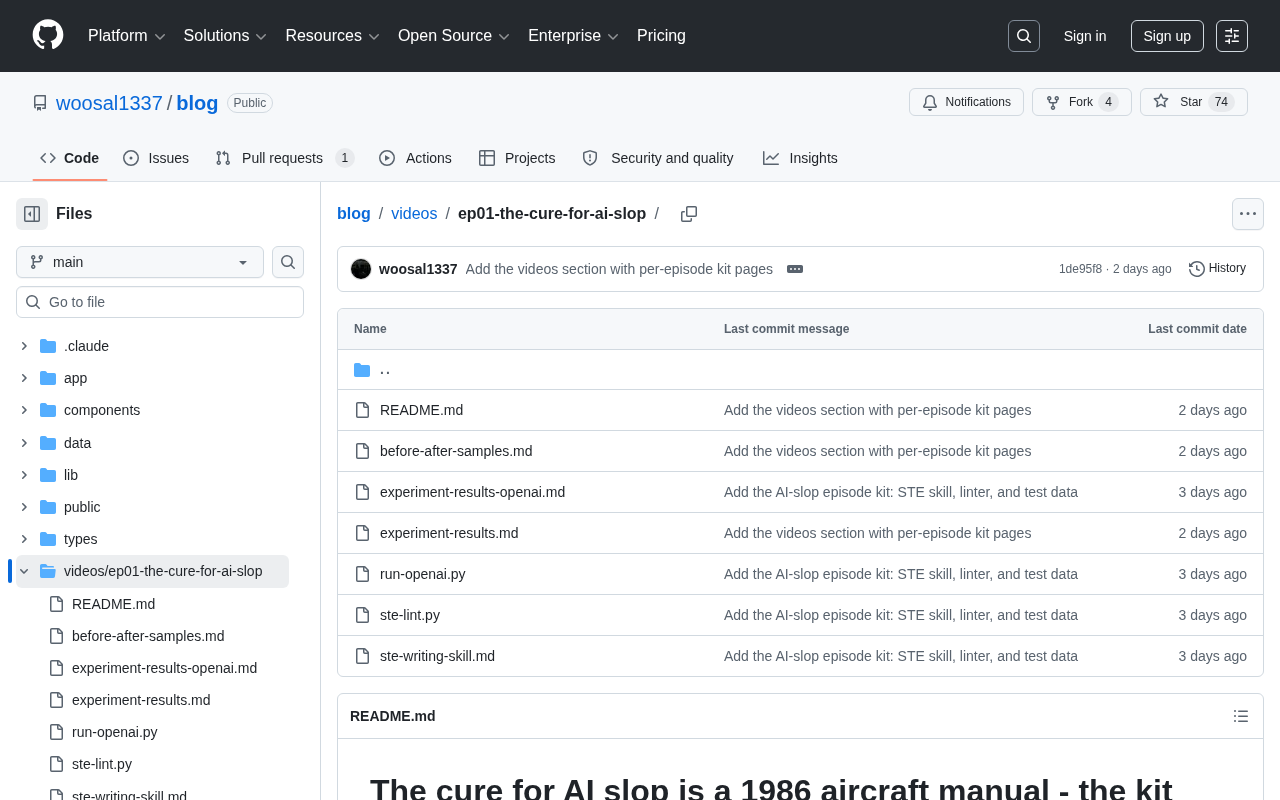Viewport: 1280px width, 800px height.
Task: Click the Sign up button
Action: [1167, 36]
